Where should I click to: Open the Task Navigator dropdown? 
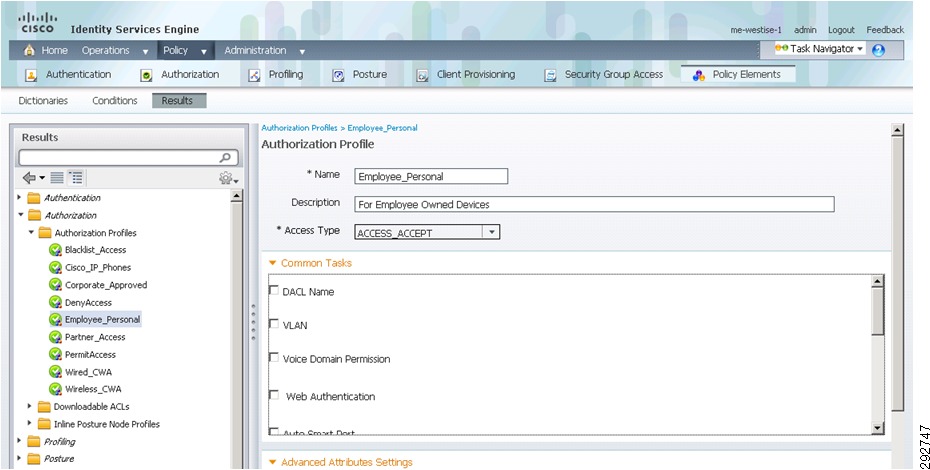tap(820, 49)
